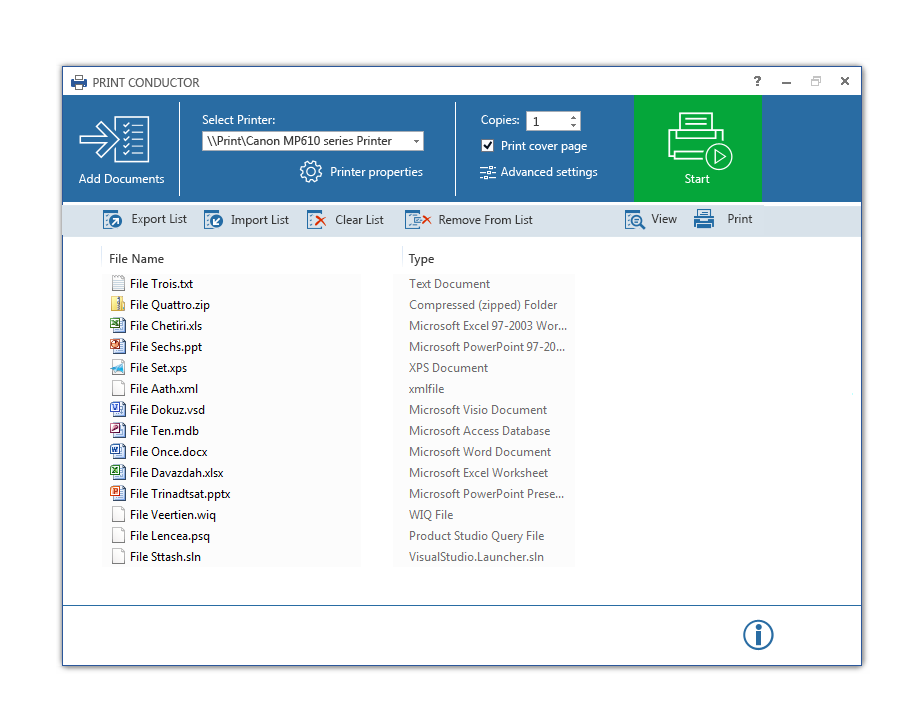Click the File Ten.mdb Access icon
This screenshot has width=920, height=720.
tap(117, 430)
